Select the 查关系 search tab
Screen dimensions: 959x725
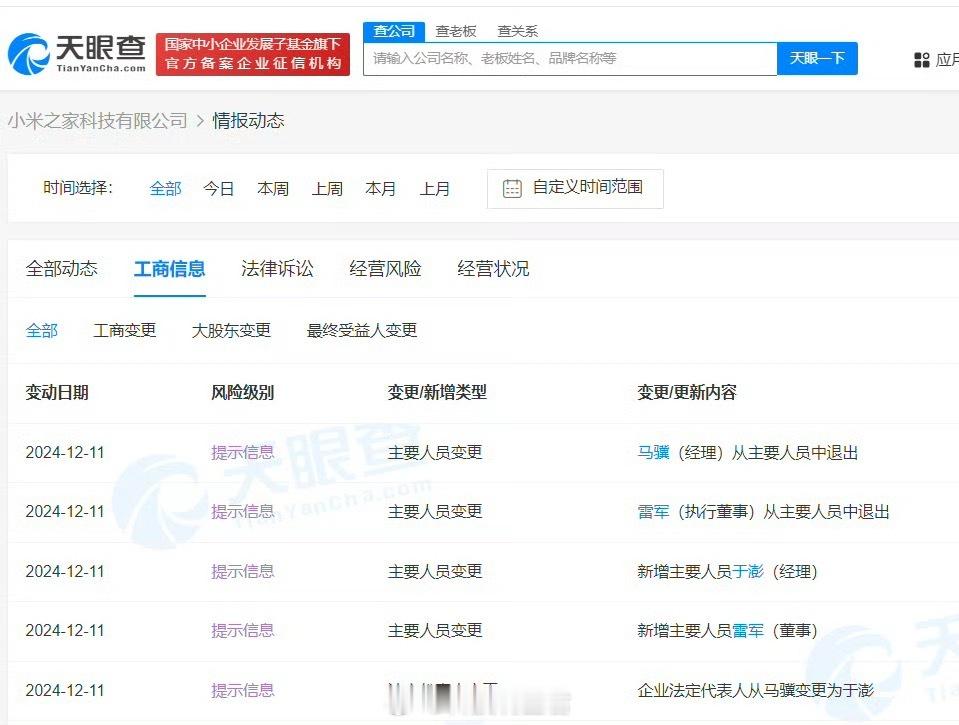click(x=517, y=31)
